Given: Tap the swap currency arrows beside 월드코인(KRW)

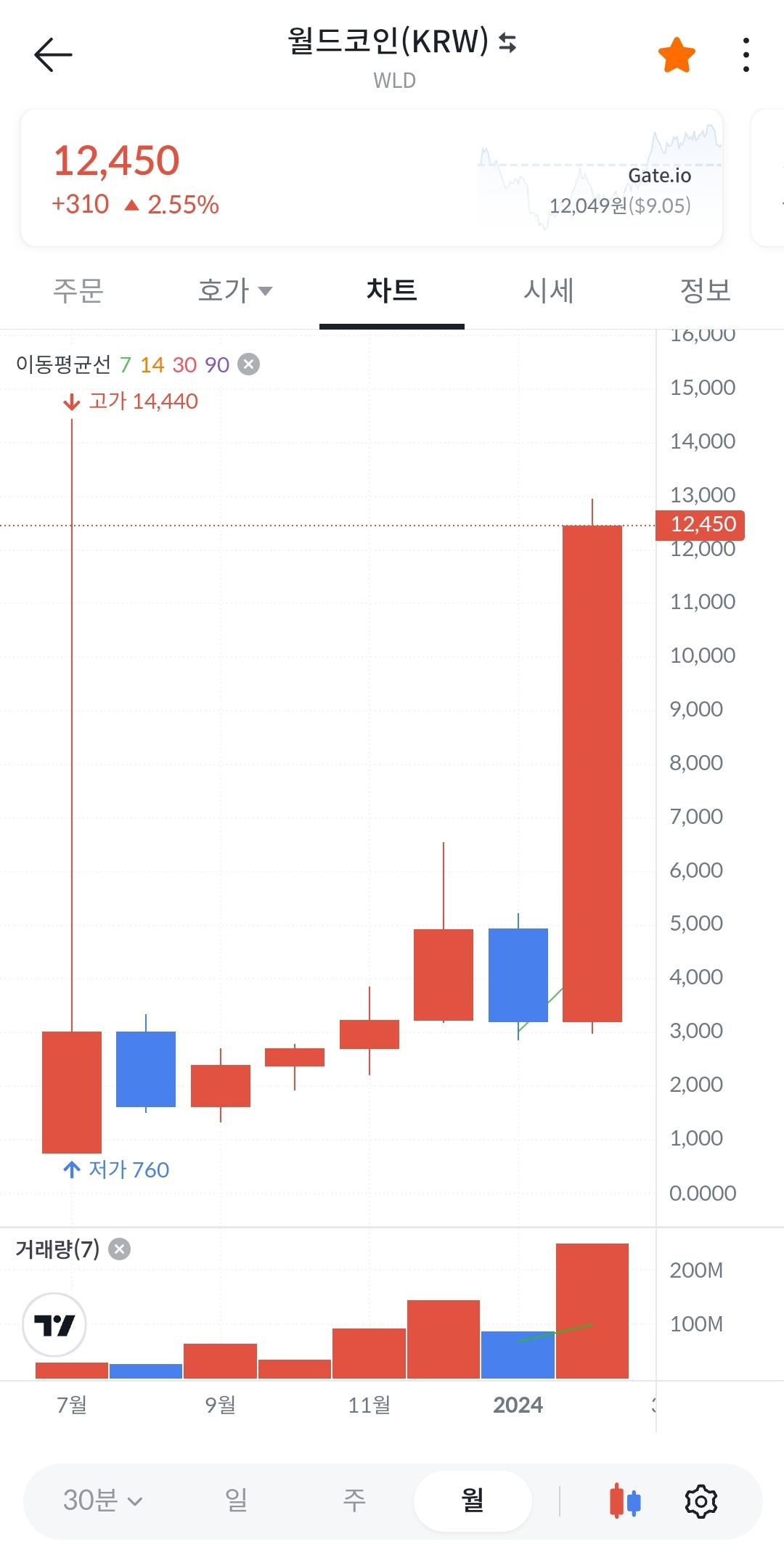Looking at the screenshot, I should point(507,43).
